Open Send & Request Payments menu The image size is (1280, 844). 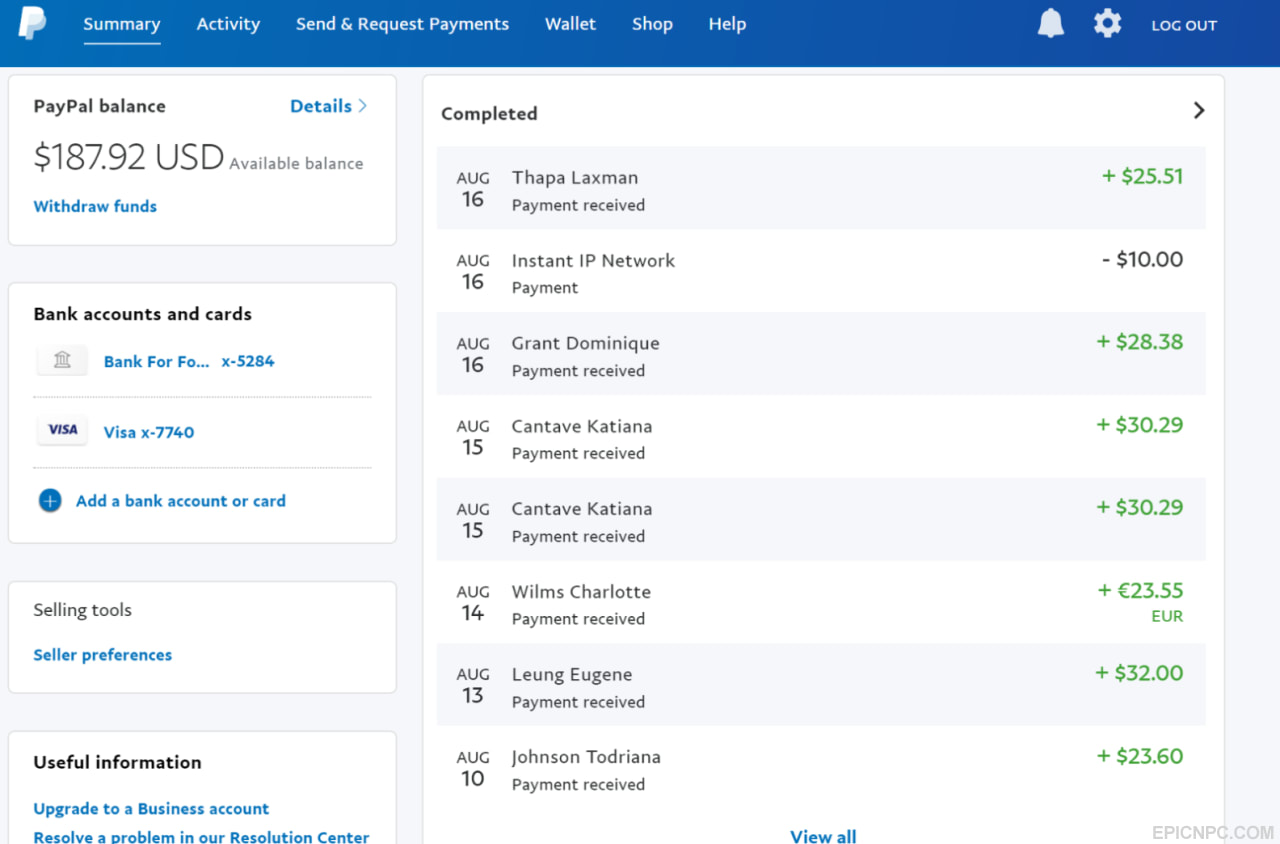click(x=402, y=24)
